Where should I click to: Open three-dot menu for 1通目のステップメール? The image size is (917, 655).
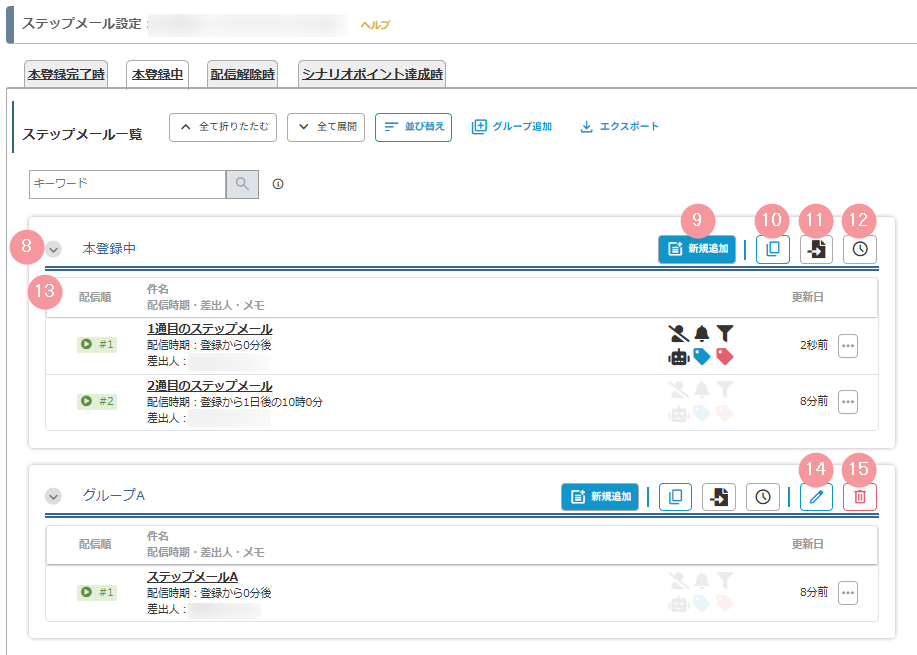(x=848, y=345)
